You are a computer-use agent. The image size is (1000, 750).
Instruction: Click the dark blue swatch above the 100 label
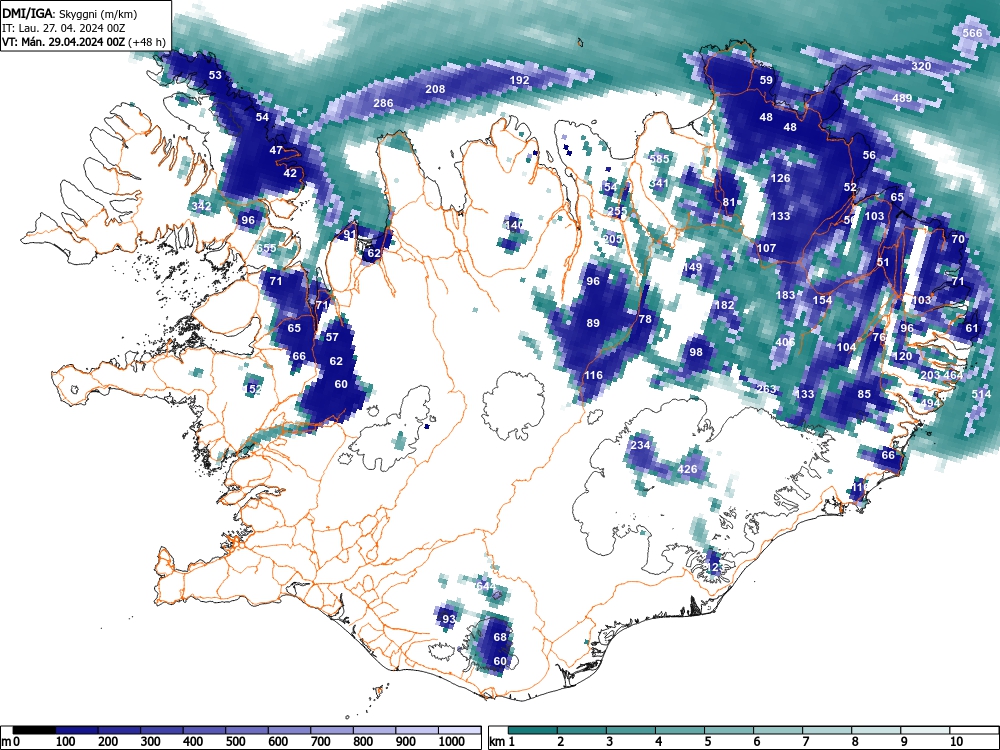(x=77, y=730)
